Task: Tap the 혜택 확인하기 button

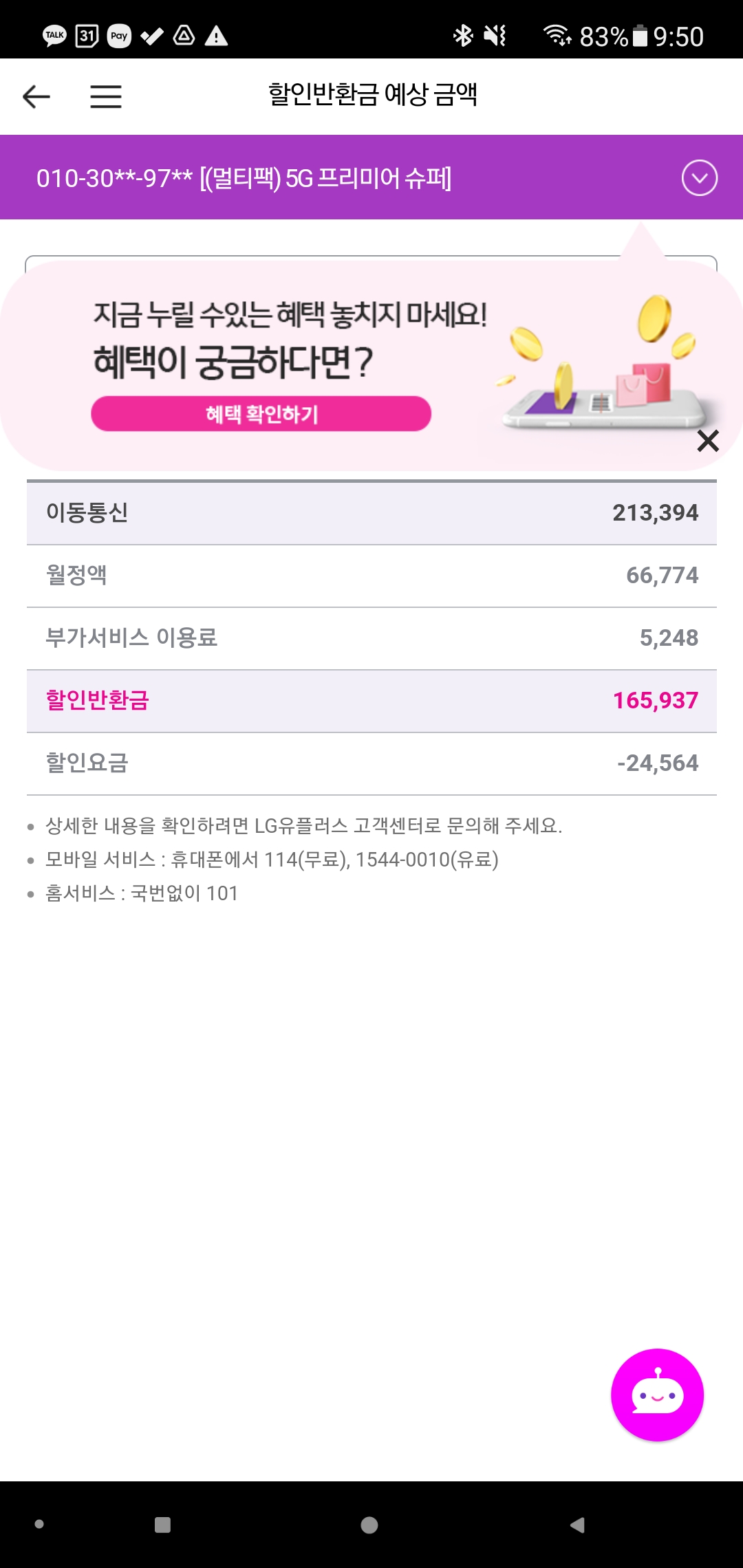Action: (261, 414)
